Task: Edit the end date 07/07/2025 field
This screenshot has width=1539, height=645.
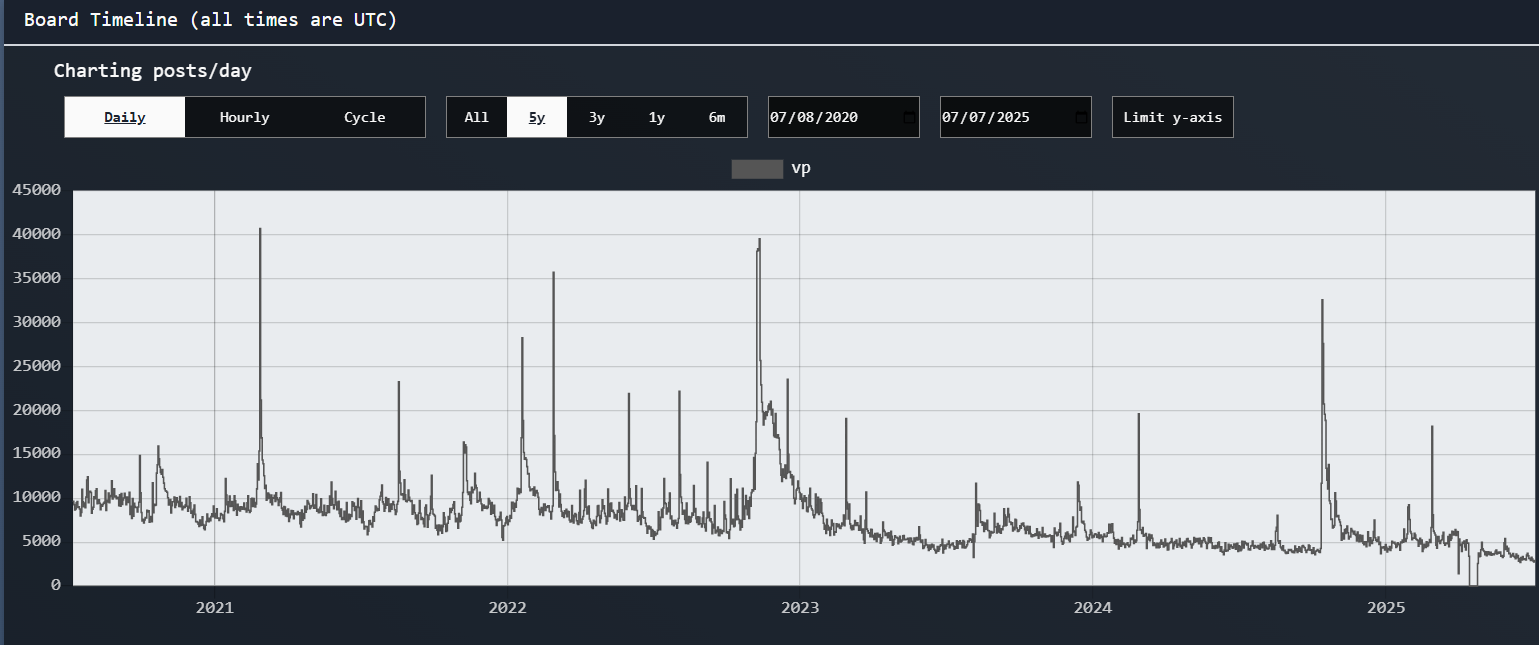Action: tap(1016, 117)
